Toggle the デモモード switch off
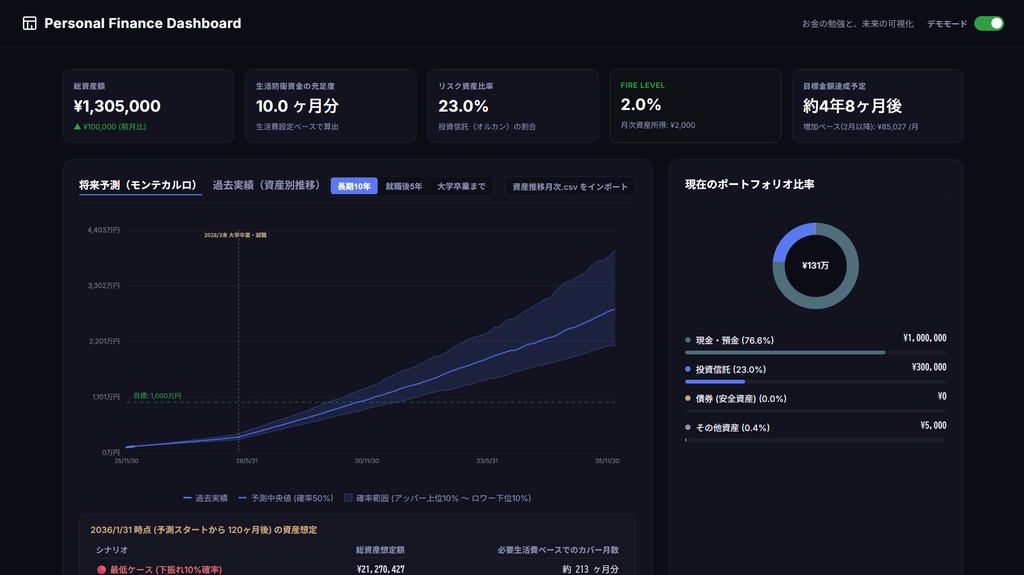Viewport: 1024px width, 575px height. [989, 24]
